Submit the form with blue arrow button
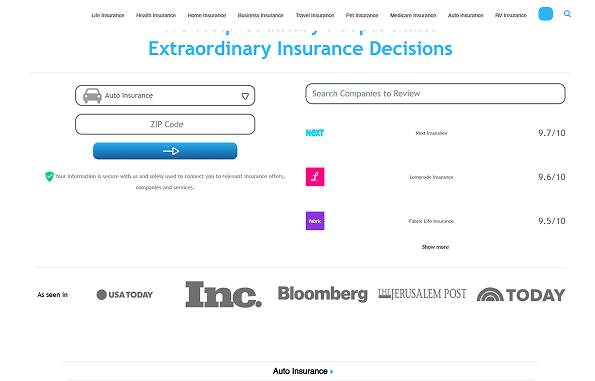The width and height of the screenshot is (595, 381). pos(165,151)
